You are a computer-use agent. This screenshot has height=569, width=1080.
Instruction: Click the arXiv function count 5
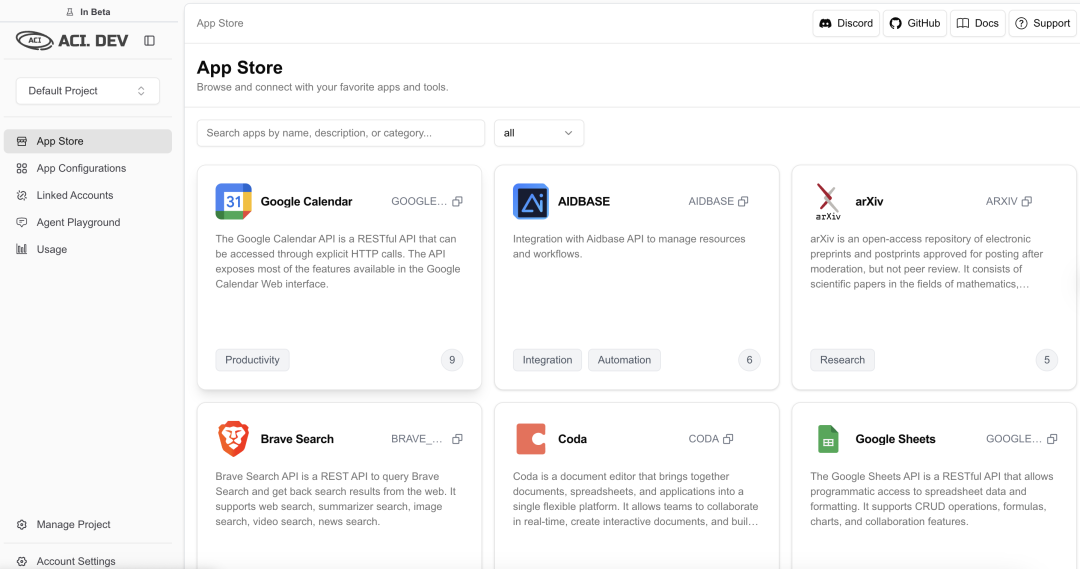pyautogui.click(x=1047, y=360)
